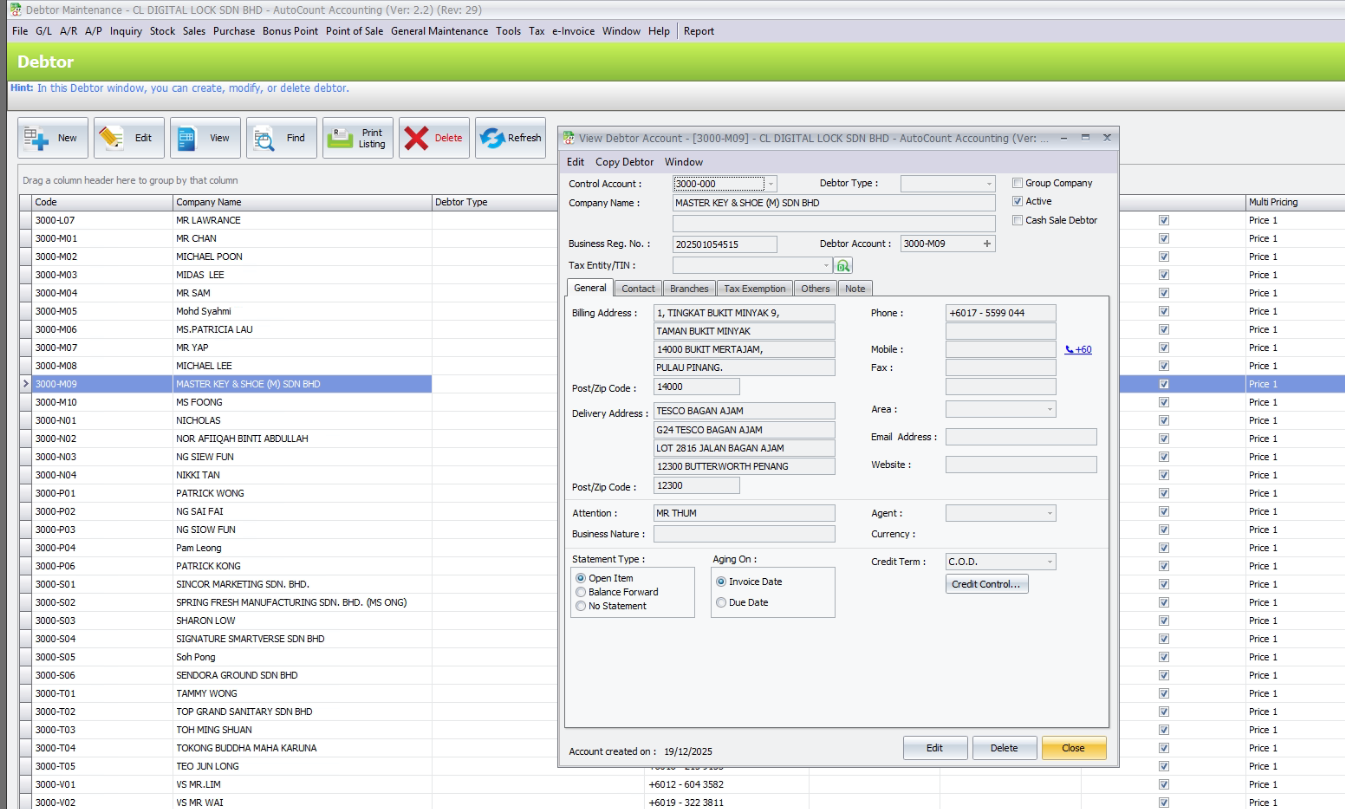
Task: Choose Balance Forward statement type
Action: (x=580, y=592)
